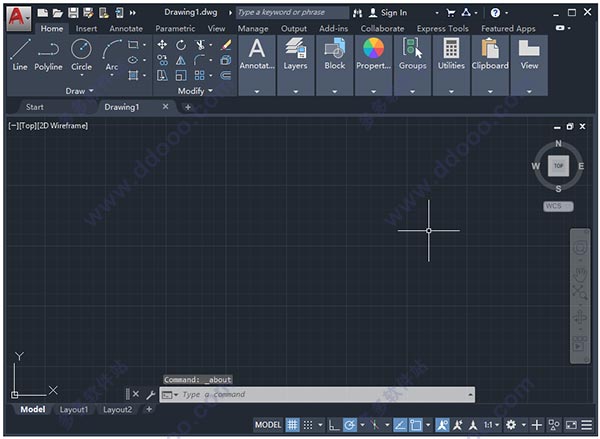Click the WCS coordinate system button
Image resolution: width=600 pixels, height=439 pixels.
[x=558, y=206]
